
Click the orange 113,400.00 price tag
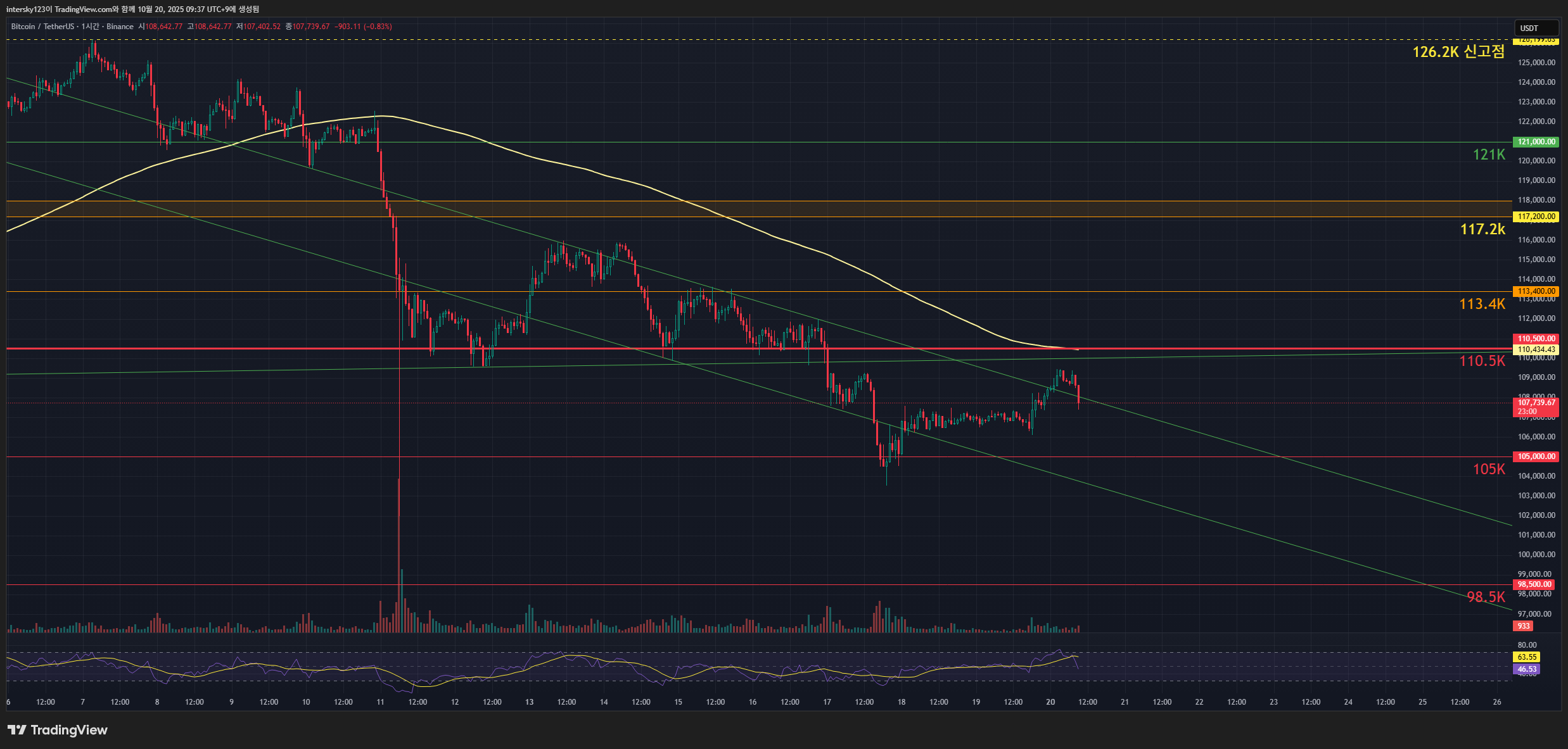(1536, 291)
